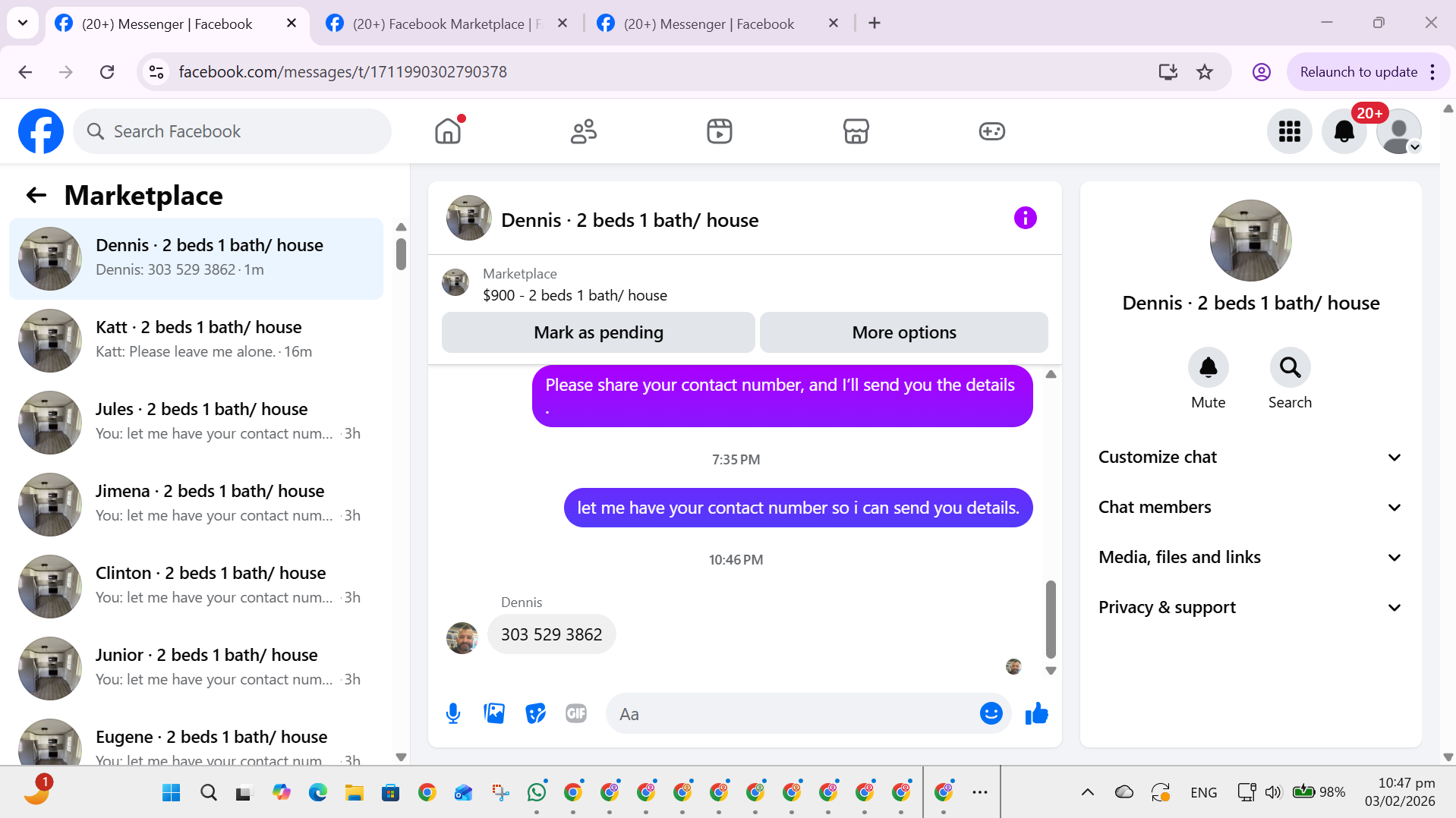
Task: Close the Facebook Marketplace tab
Action: [x=563, y=24]
